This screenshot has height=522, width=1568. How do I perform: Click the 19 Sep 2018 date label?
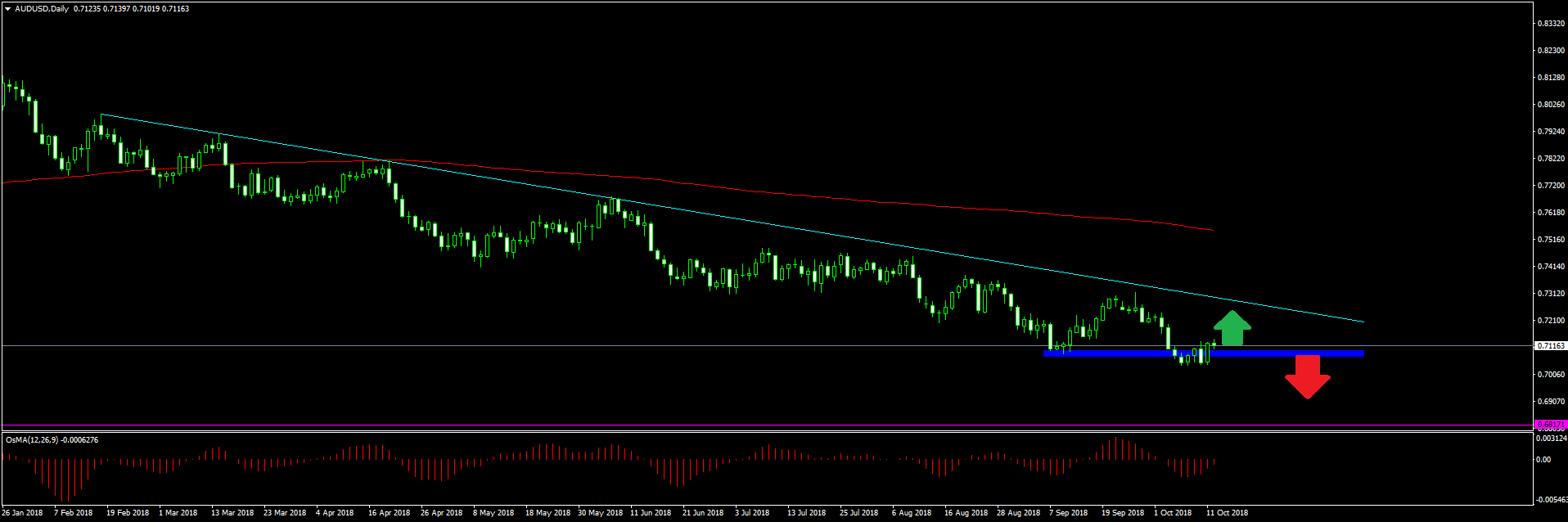click(1123, 513)
